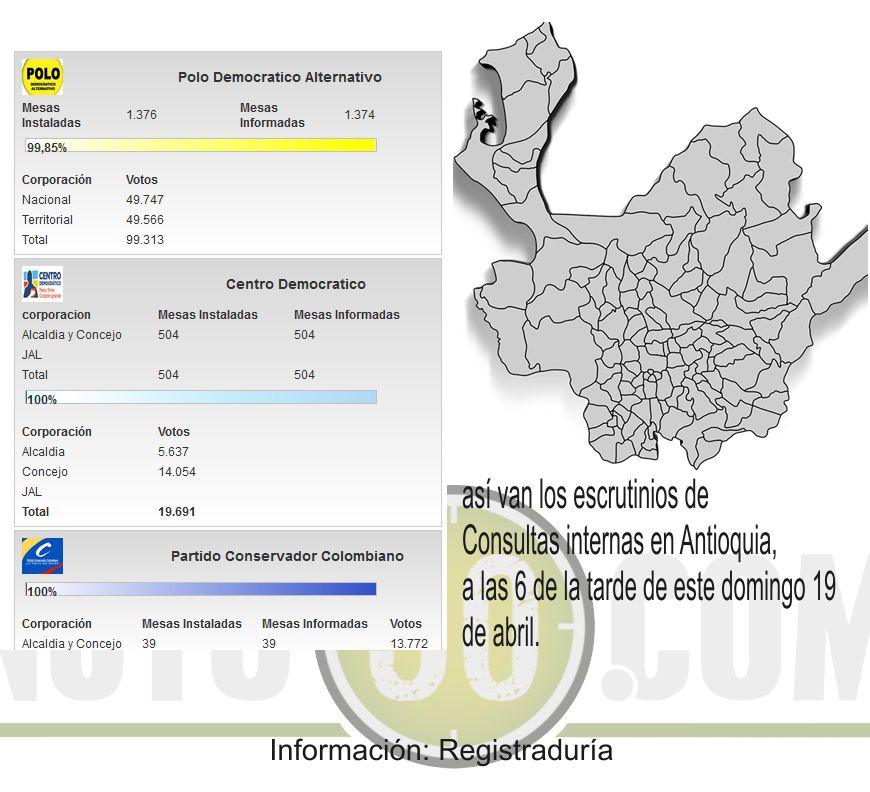Open the Partido Conservador Colombiano heading
870x792 pixels.
click(x=287, y=556)
